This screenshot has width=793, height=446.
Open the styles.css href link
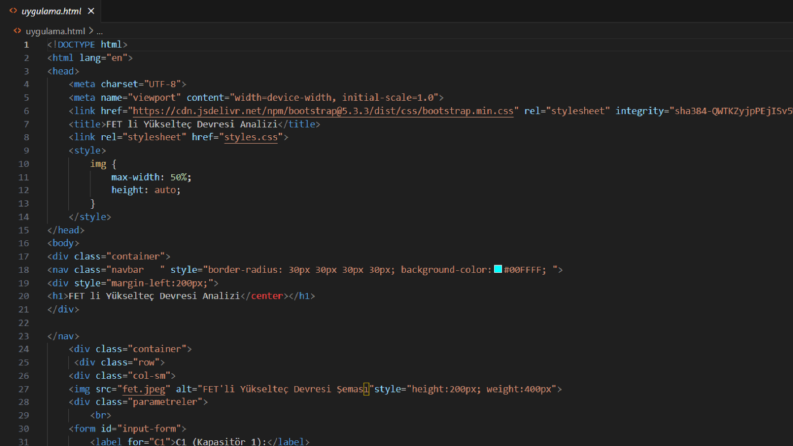pyautogui.click(x=251, y=137)
